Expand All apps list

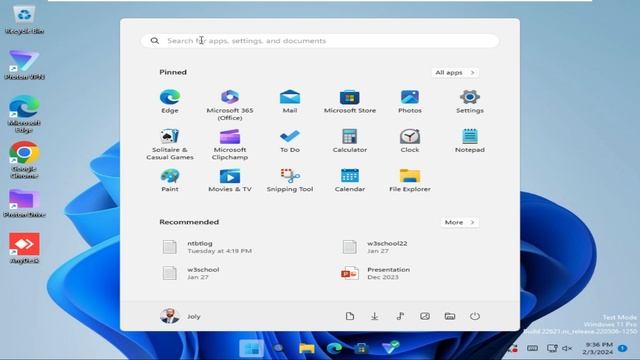point(455,72)
